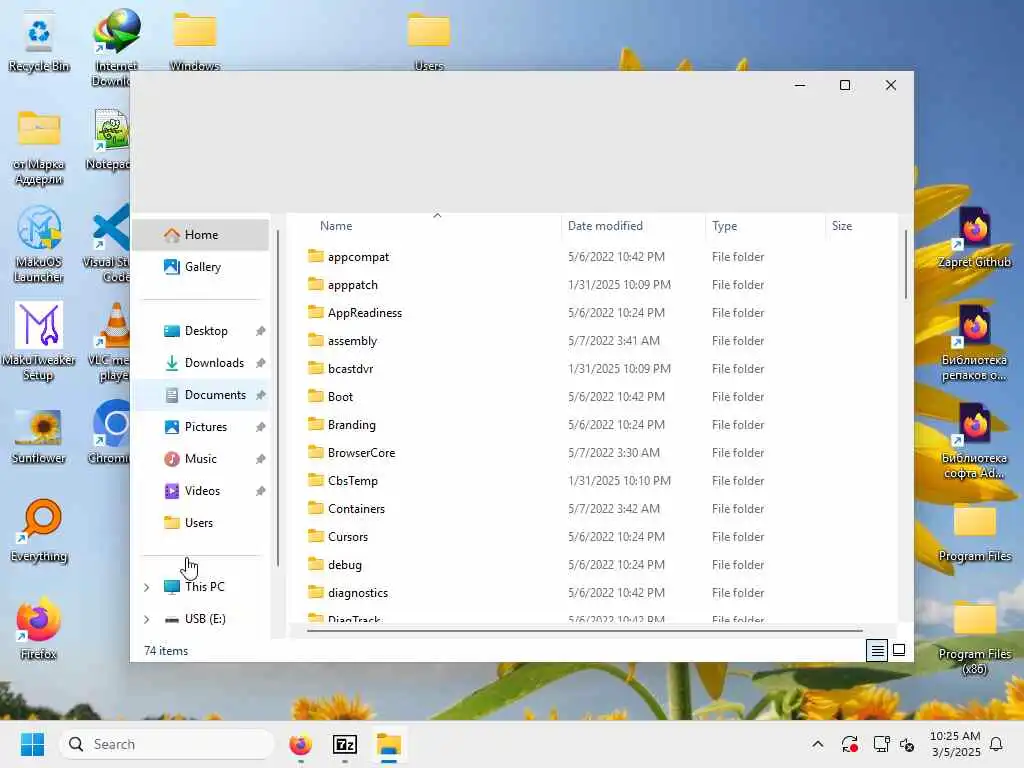
Task: Go to Music in the navigation pane
Action: pos(200,459)
